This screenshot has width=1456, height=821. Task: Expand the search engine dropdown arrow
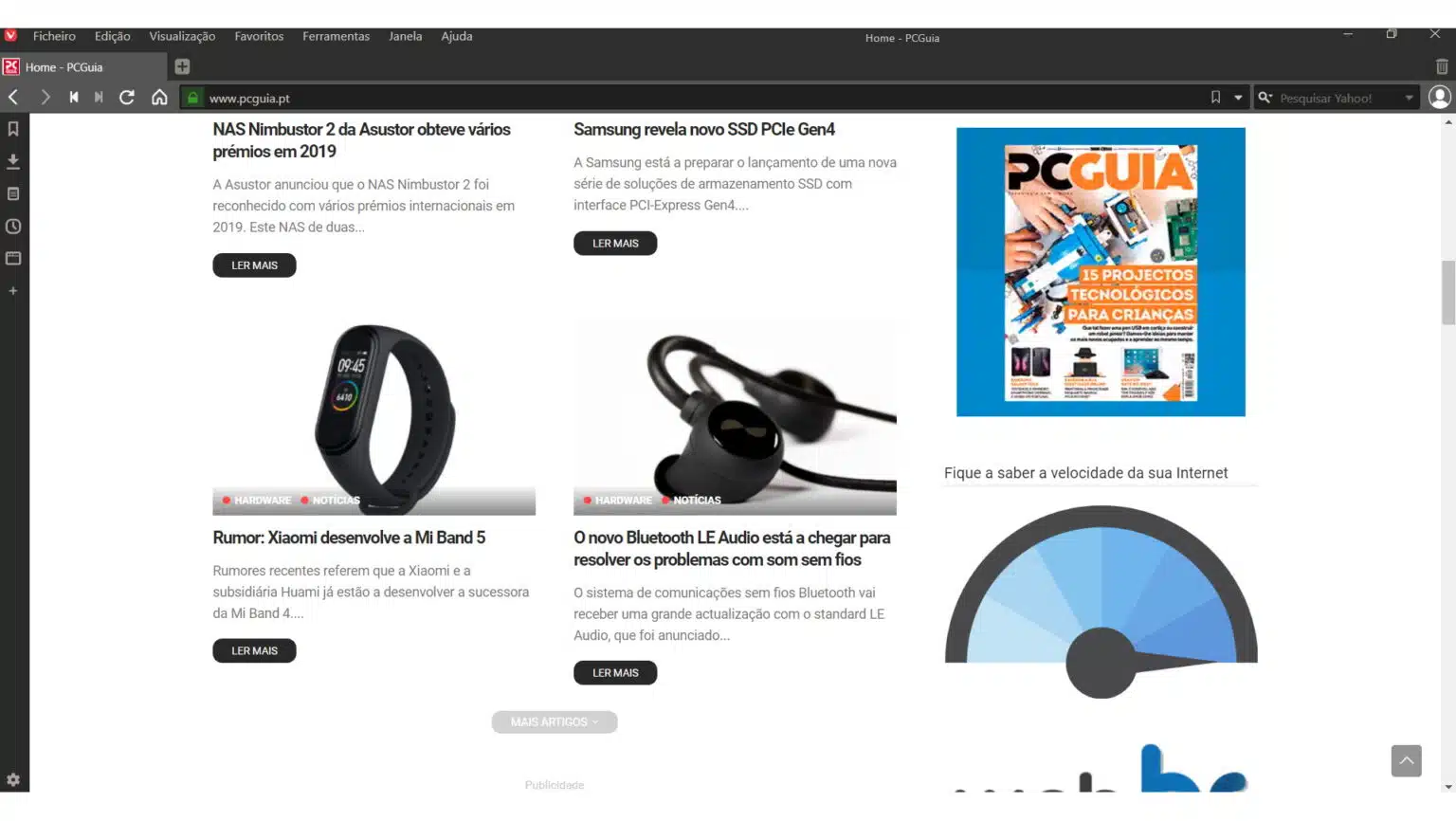click(1409, 98)
